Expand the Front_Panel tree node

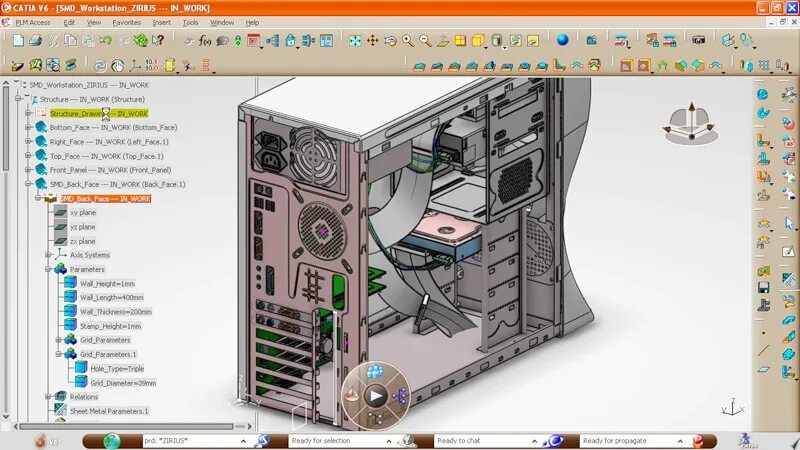click(28, 170)
